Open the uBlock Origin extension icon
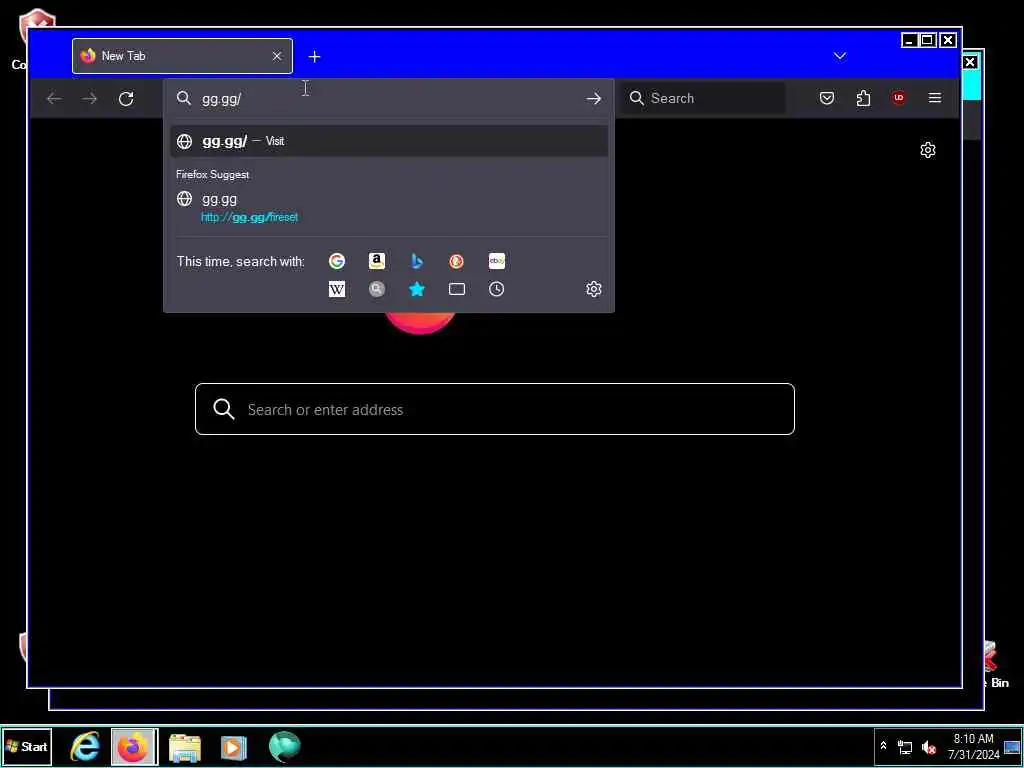The image size is (1024, 768). tap(899, 98)
